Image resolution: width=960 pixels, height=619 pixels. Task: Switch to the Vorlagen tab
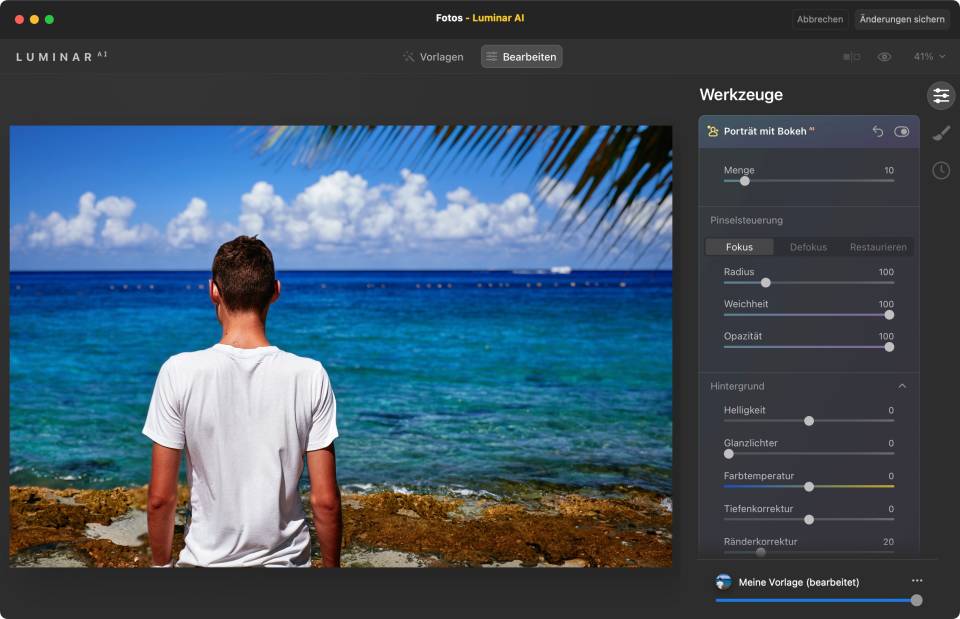click(433, 57)
